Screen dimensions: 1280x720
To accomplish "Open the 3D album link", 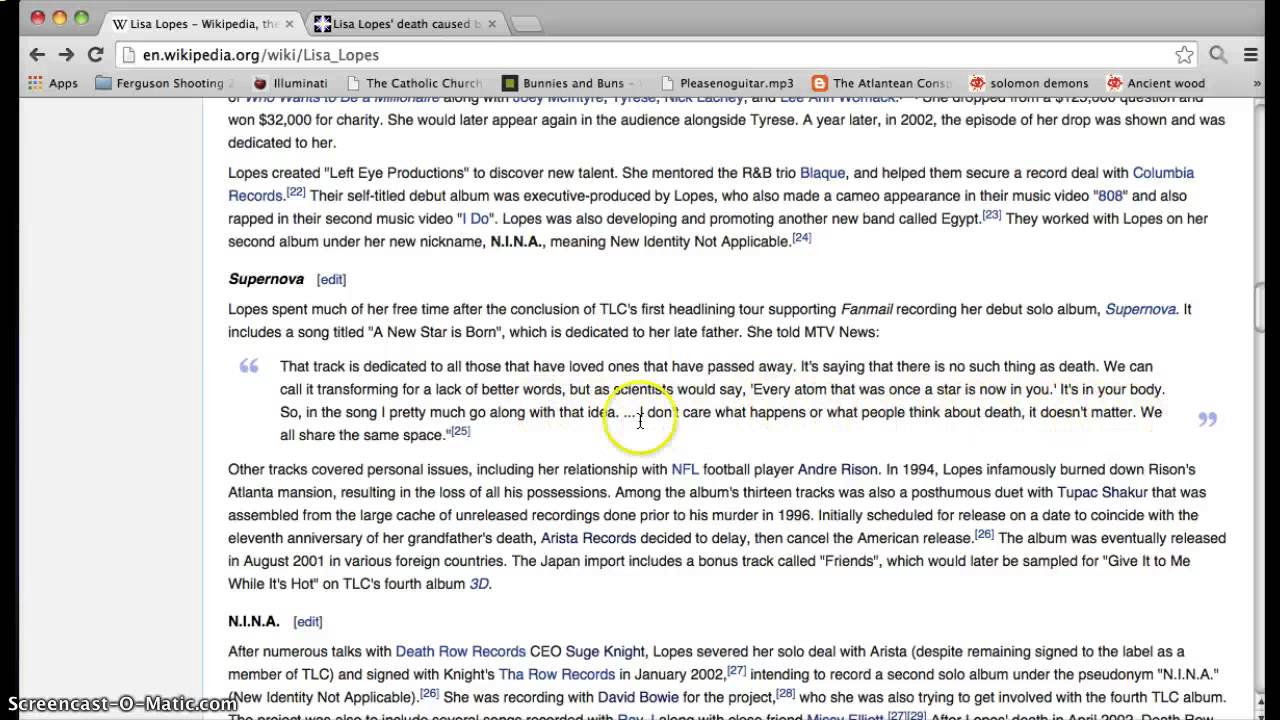I will (x=479, y=584).
